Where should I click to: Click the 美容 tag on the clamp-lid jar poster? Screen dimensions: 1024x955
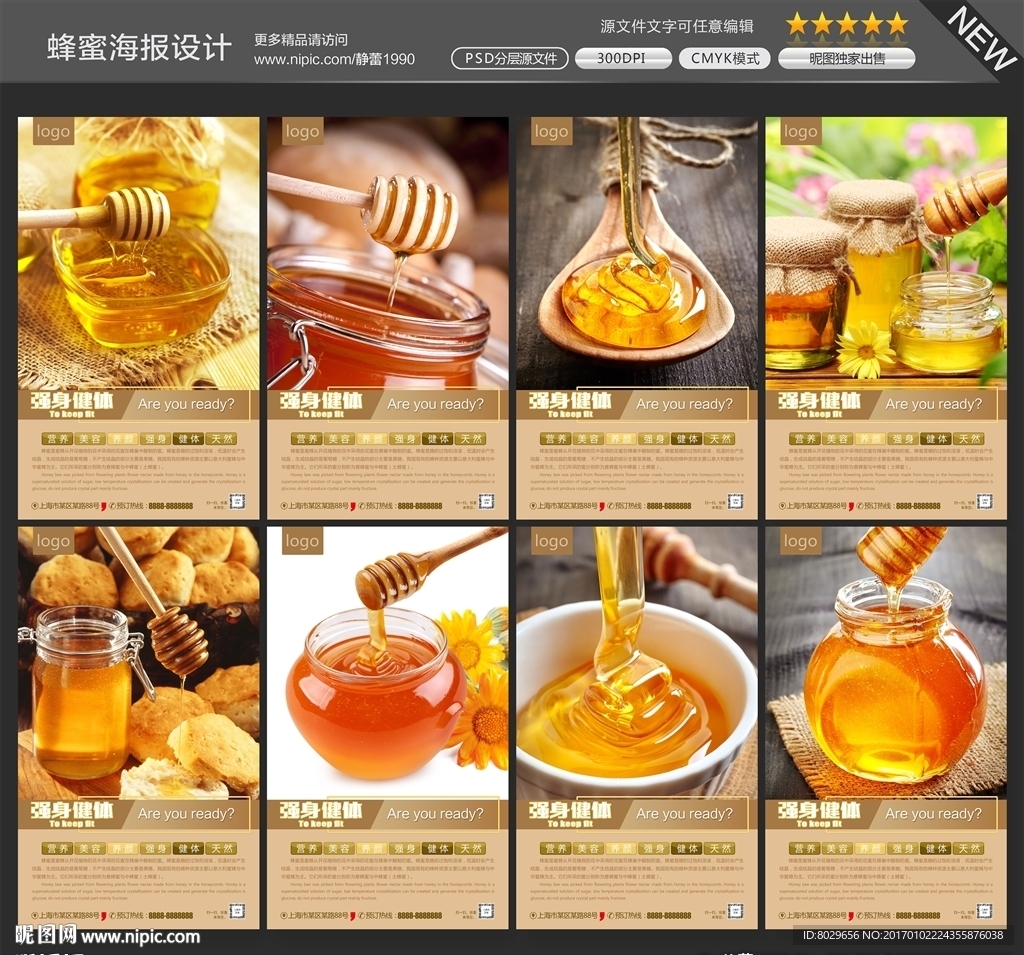(x=340, y=438)
